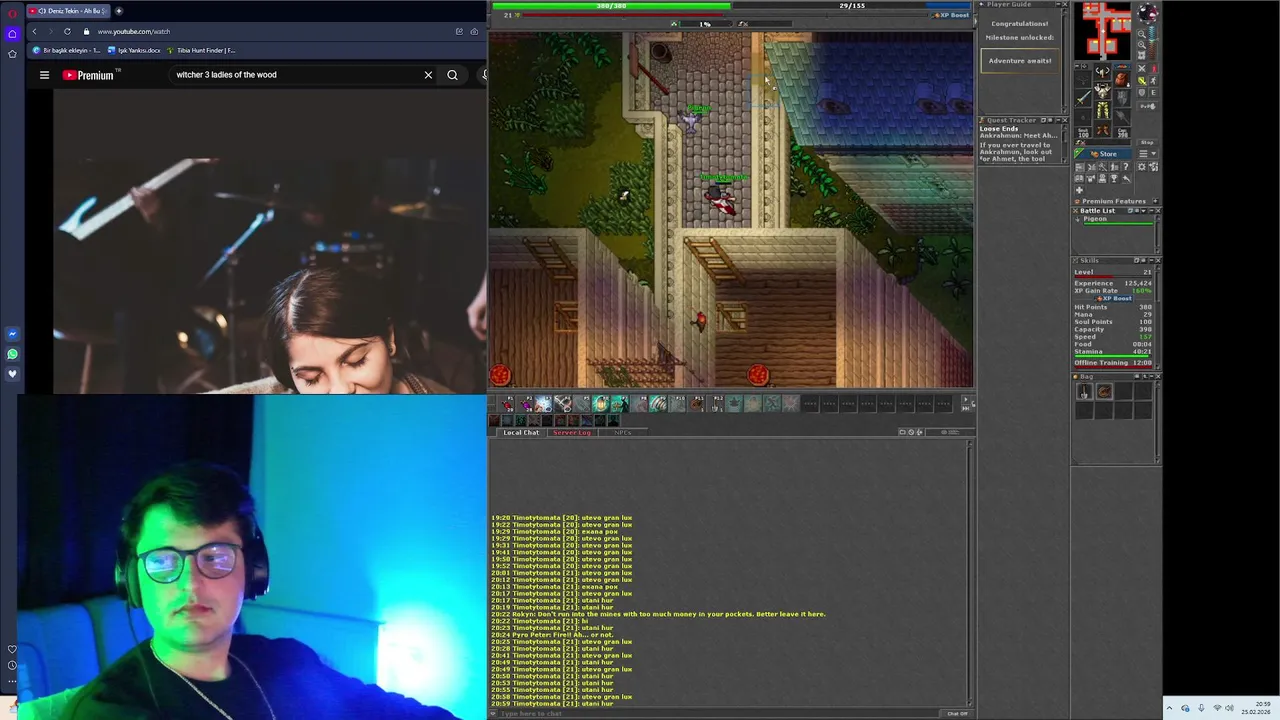Switch to the NPCs chat tab
Image resolution: width=1280 pixels, height=720 pixels.
(623, 432)
